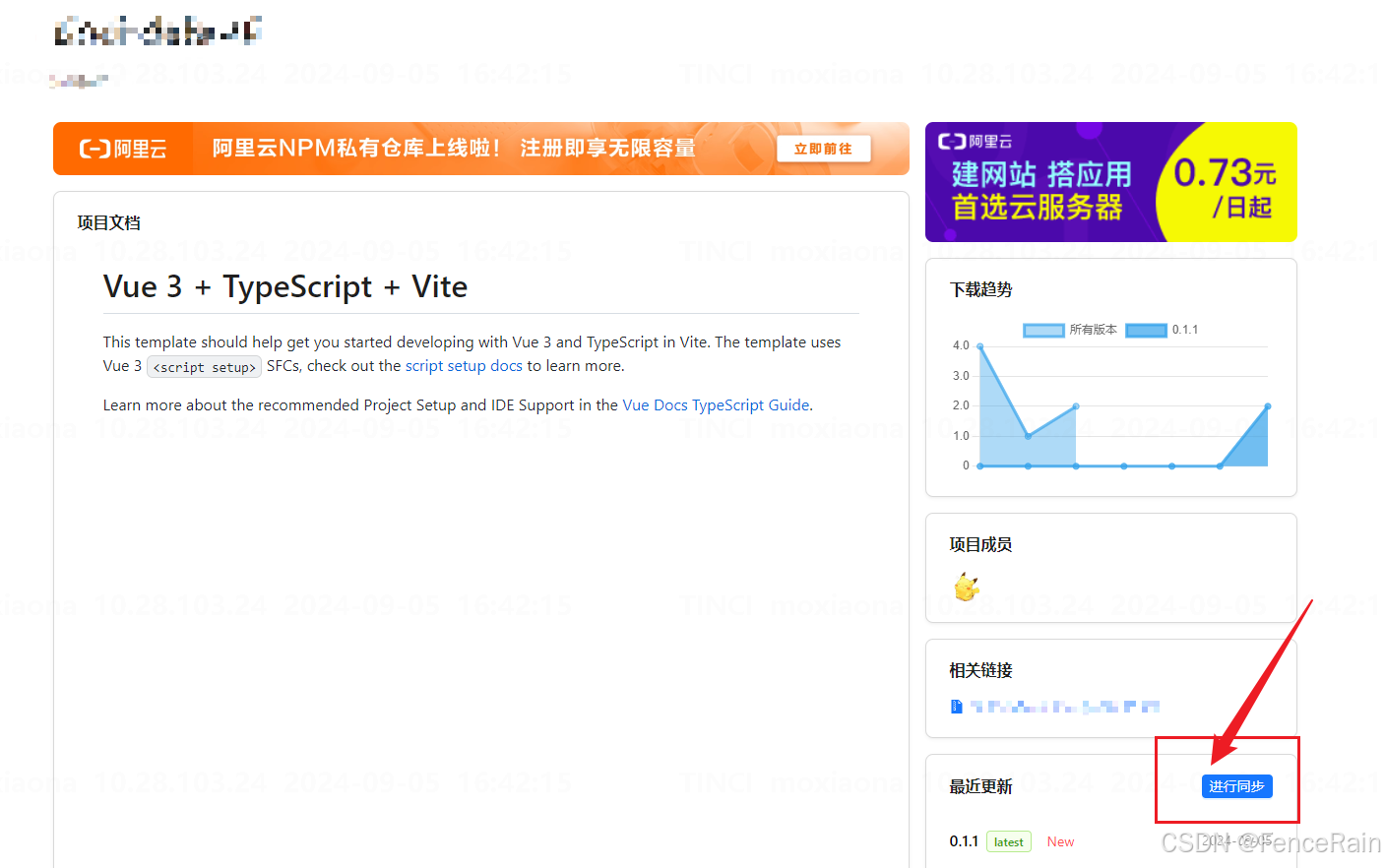1385x868 pixels.
Task: Click the New label beside latest
Action: tap(1060, 841)
